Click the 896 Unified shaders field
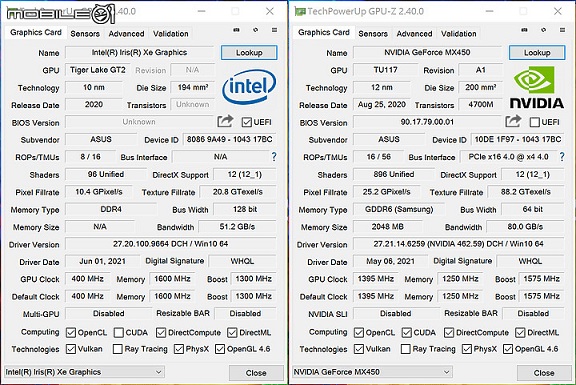 (394, 174)
